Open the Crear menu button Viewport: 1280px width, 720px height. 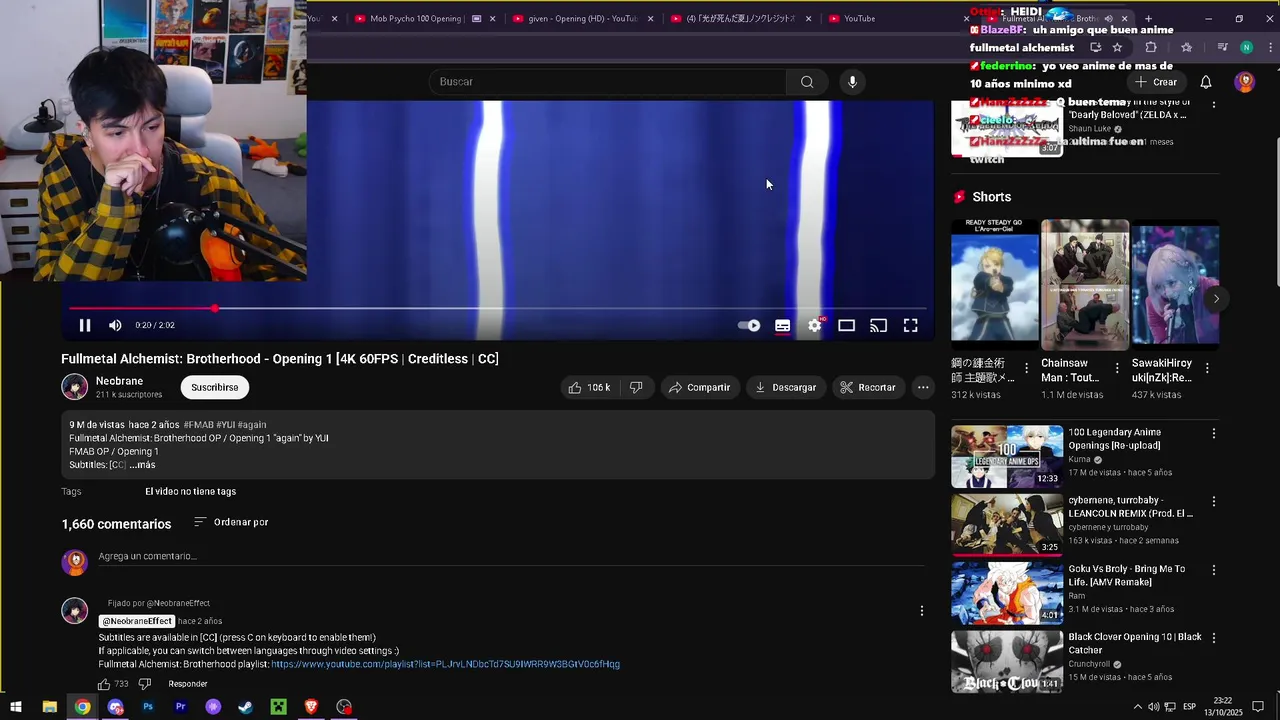tap(1156, 82)
